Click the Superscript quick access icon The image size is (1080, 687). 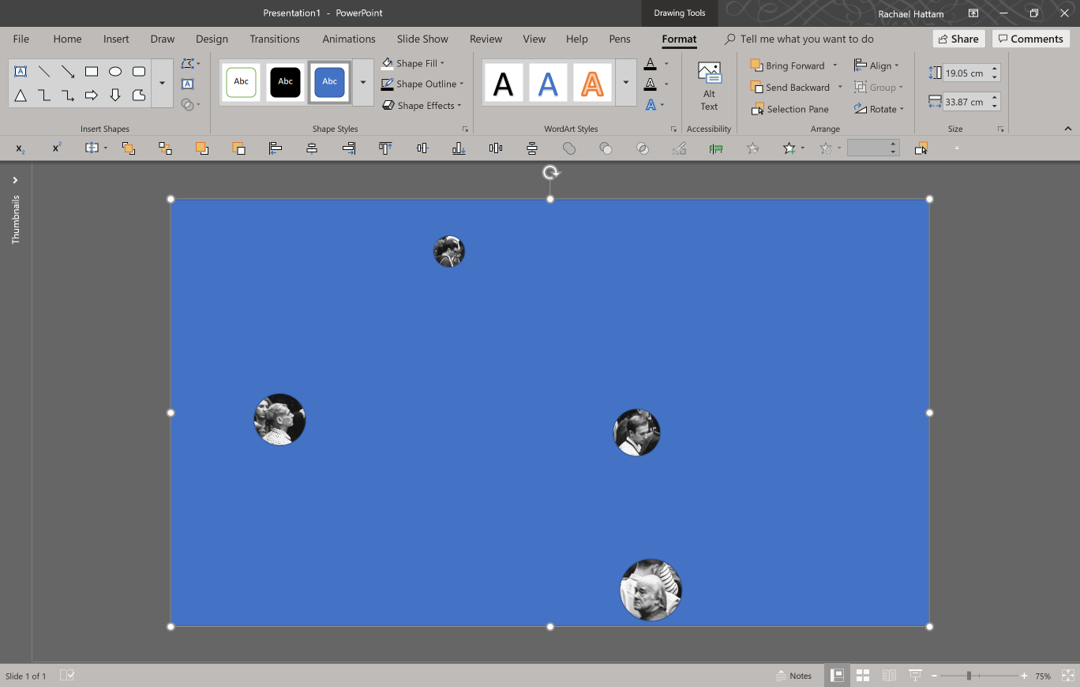click(x=55, y=148)
